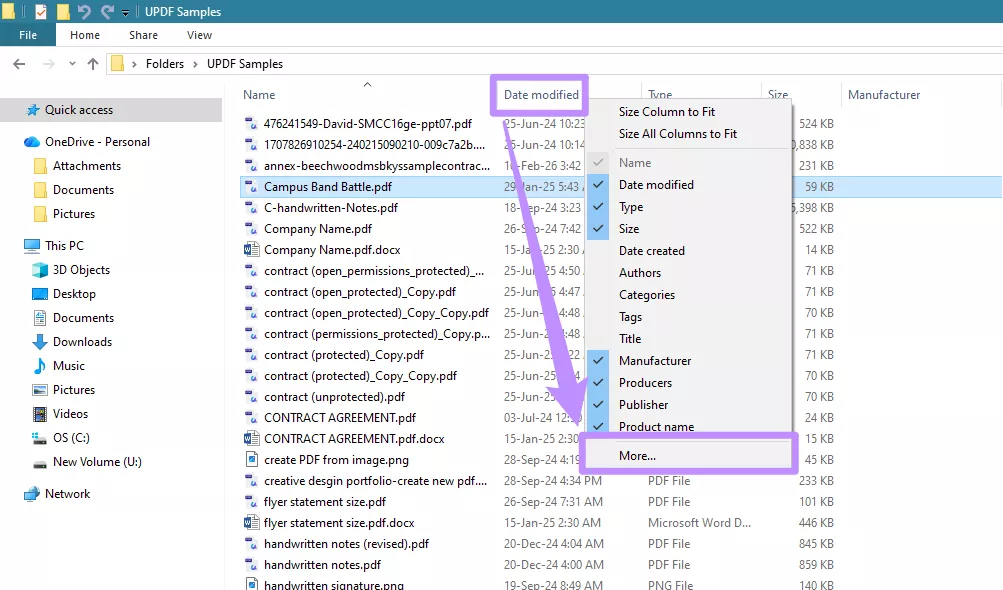
Task: Switch to the Share ribbon tab
Action: tap(143, 35)
